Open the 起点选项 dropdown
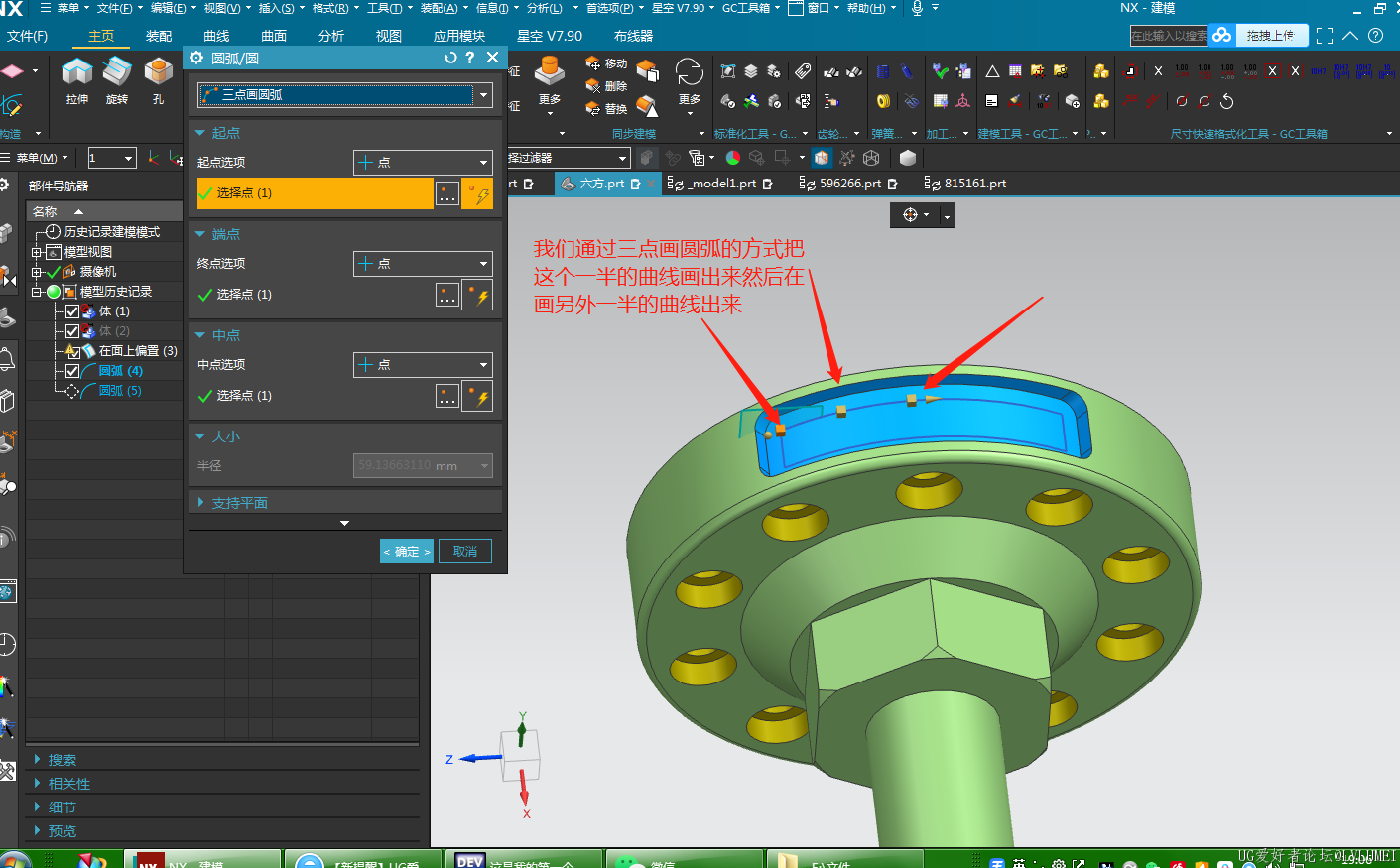 (x=423, y=163)
